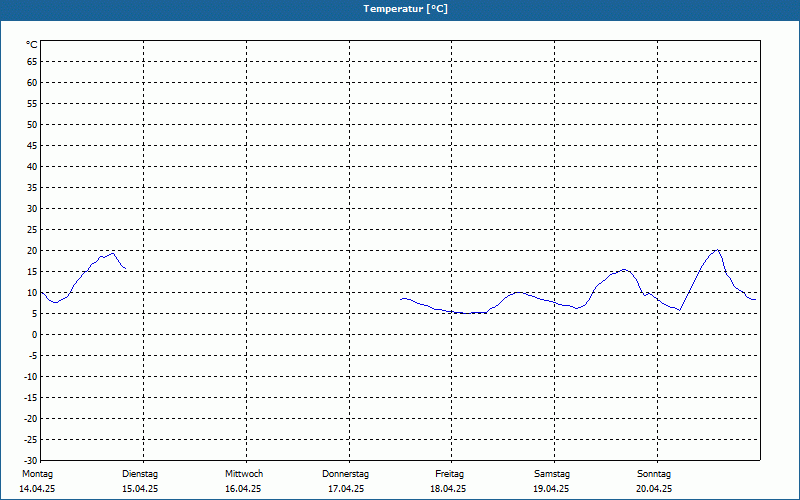Click the Mittwoch day label

point(244,474)
